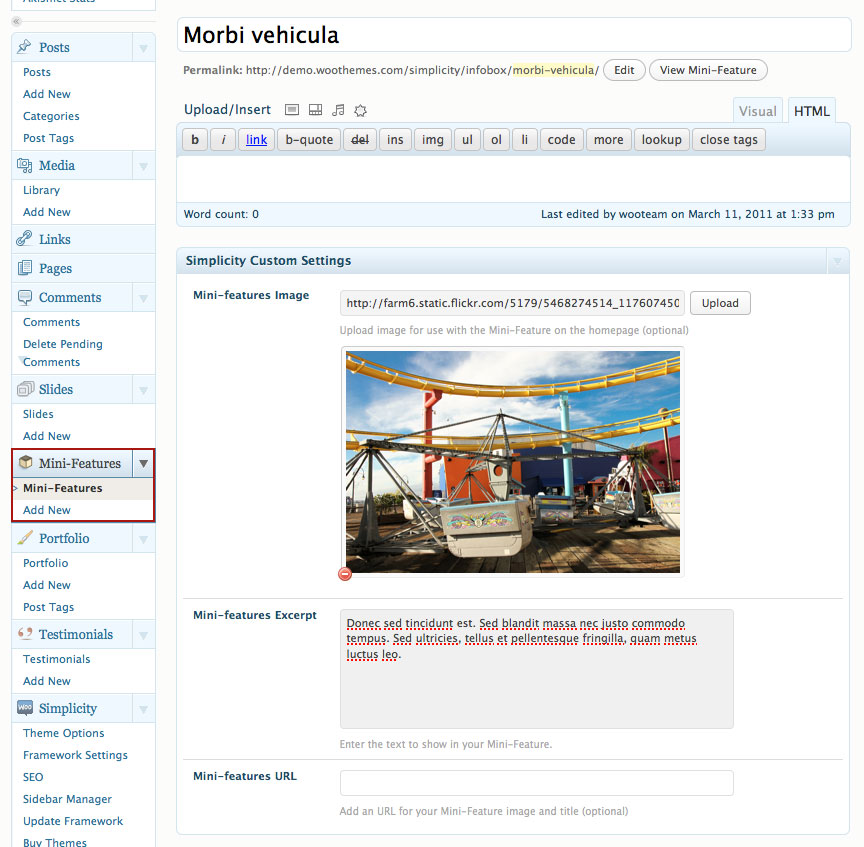Toggle the Portfolio menu arrow
The height and width of the screenshot is (847, 864).
click(143, 539)
